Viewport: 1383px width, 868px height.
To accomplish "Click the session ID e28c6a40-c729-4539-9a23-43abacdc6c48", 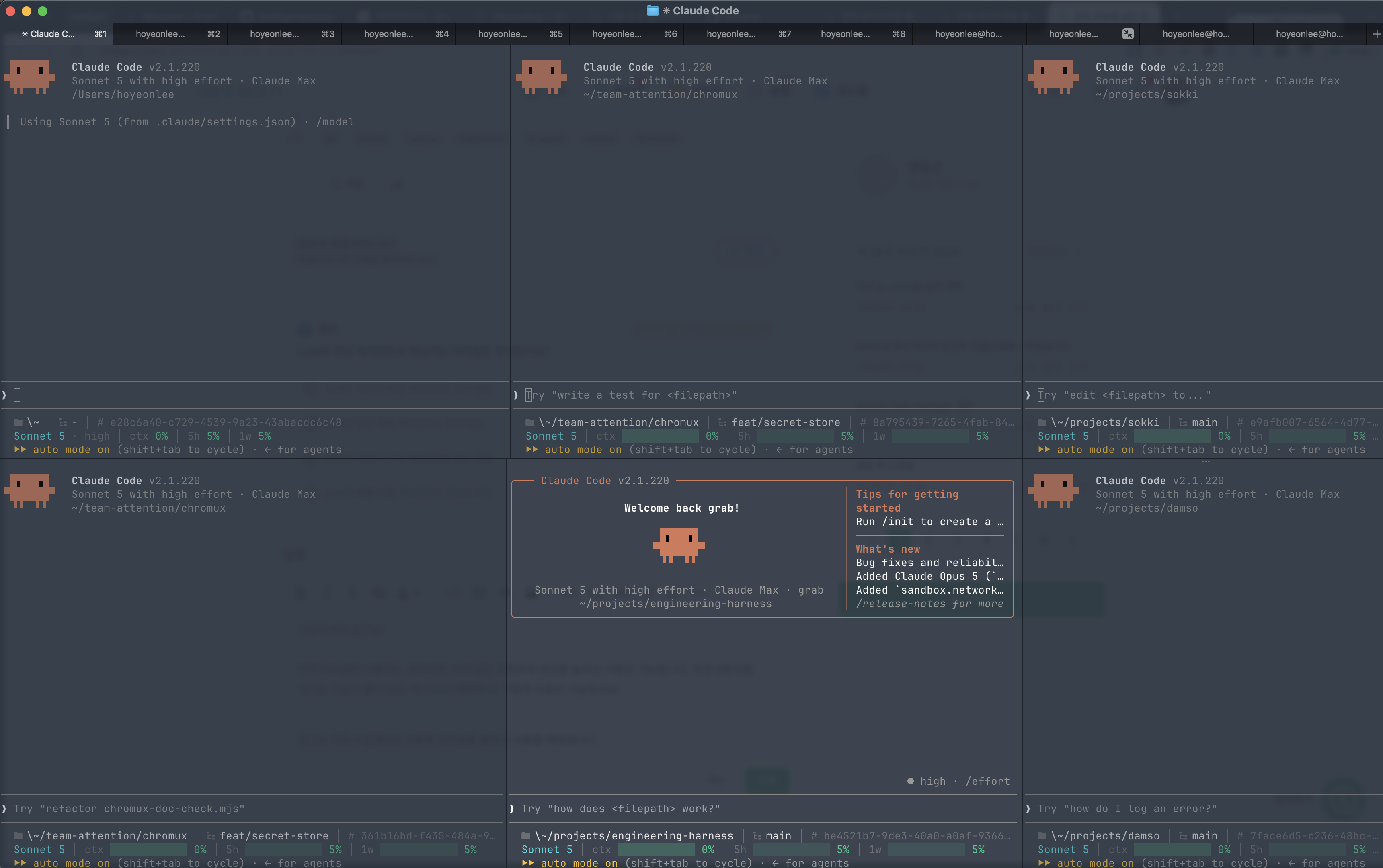I will [x=226, y=422].
